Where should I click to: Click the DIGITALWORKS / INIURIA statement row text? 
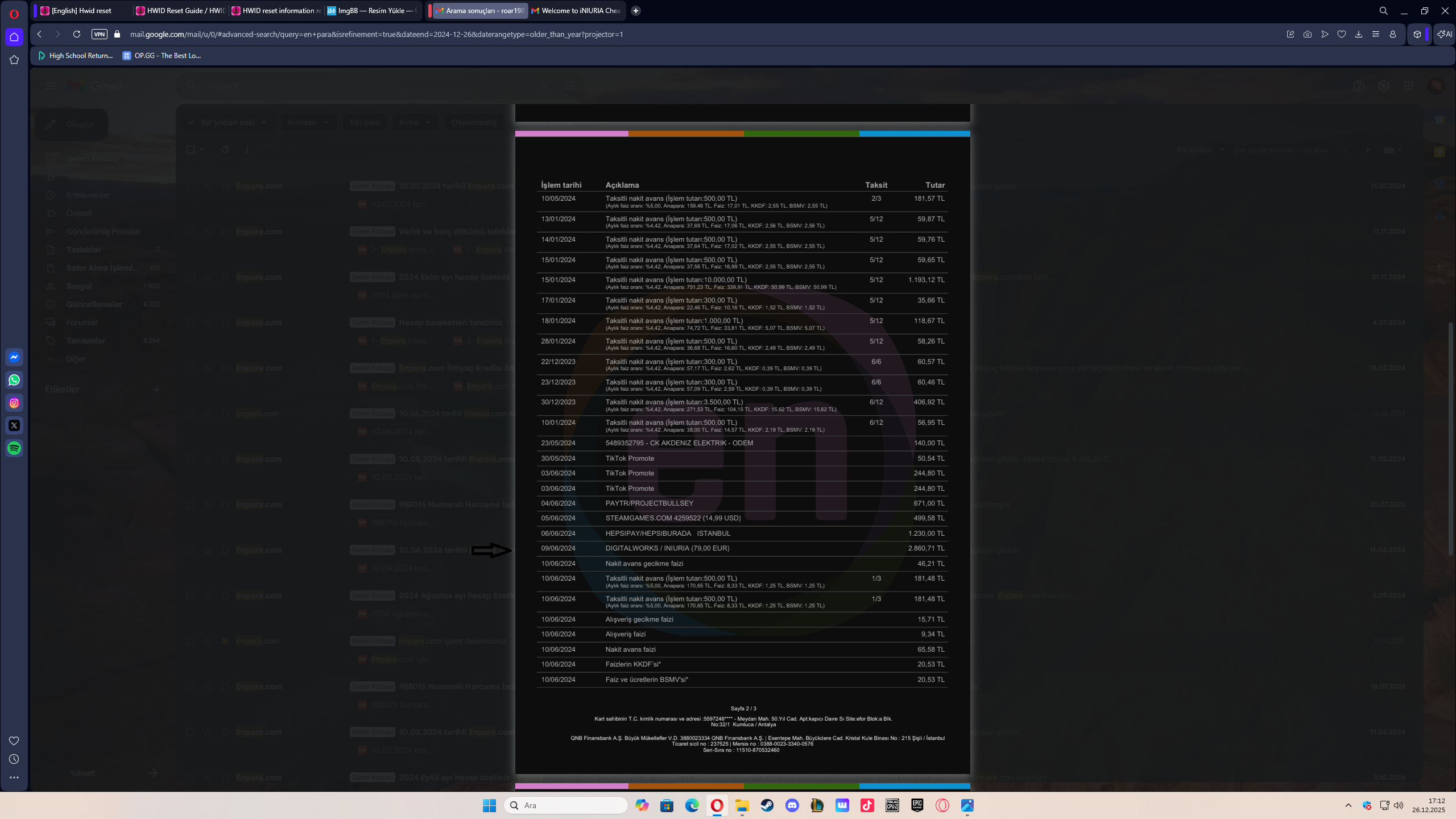click(667, 548)
